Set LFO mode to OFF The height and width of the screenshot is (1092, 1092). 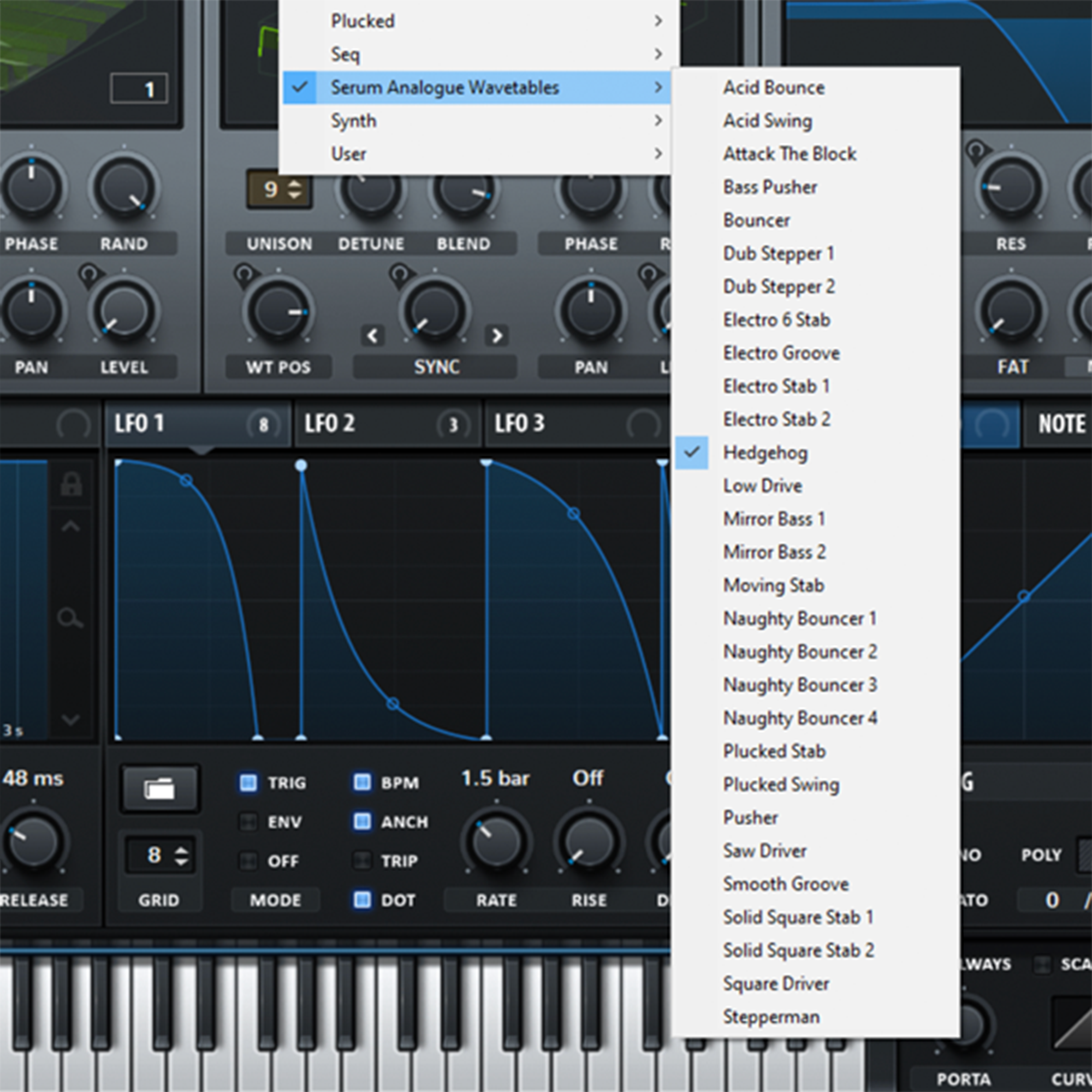click(248, 862)
